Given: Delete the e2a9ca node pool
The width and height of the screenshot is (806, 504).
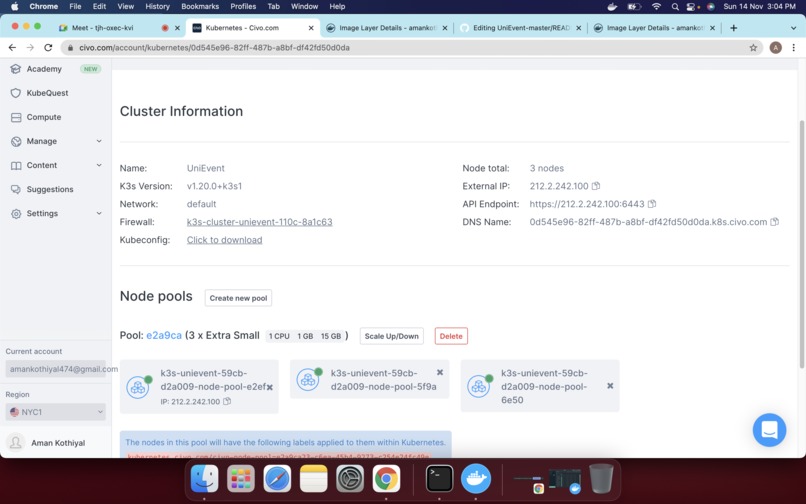Looking at the screenshot, I should [x=451, y=336].
